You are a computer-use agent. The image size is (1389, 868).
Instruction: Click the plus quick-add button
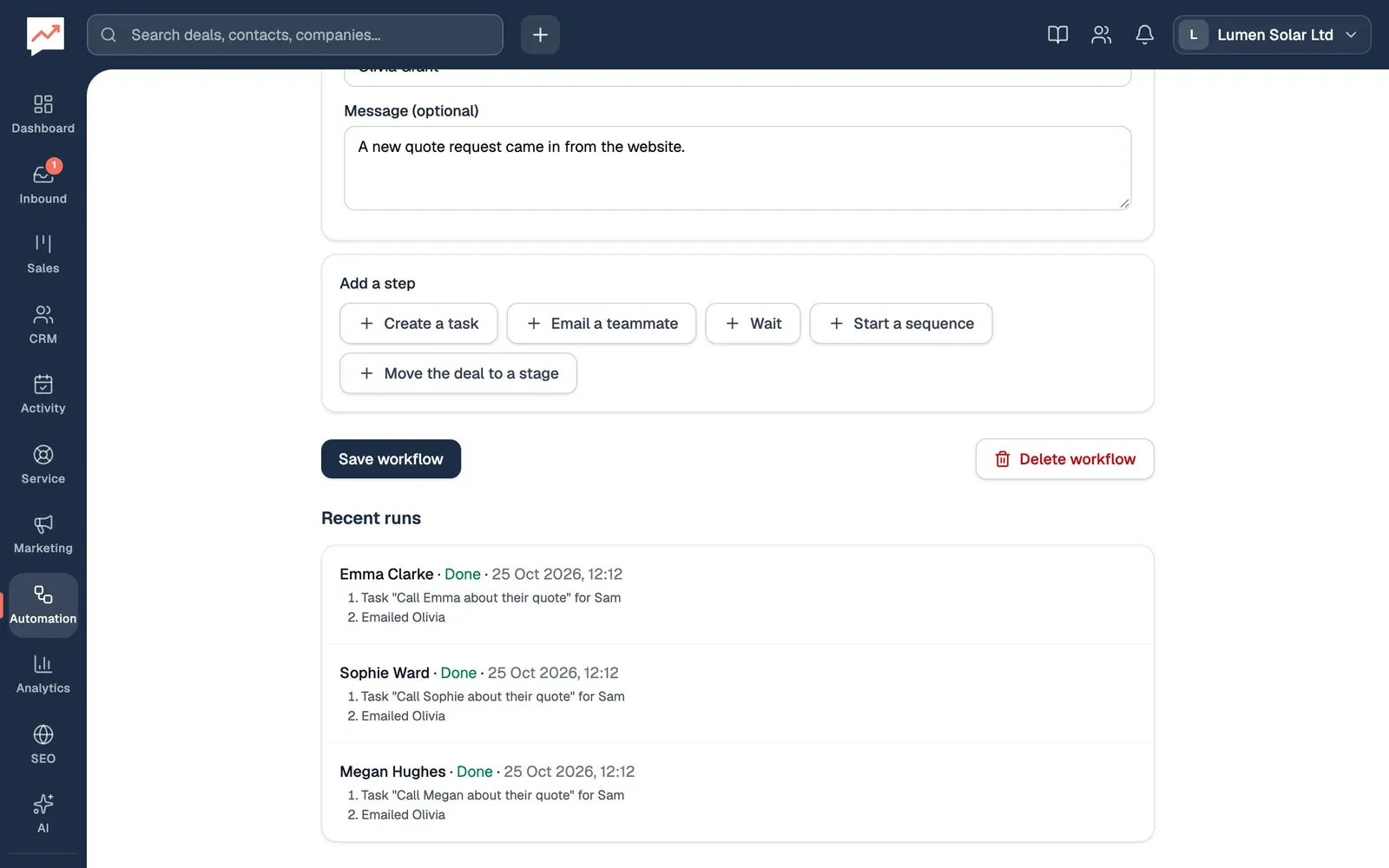click(x=540, y=35)
